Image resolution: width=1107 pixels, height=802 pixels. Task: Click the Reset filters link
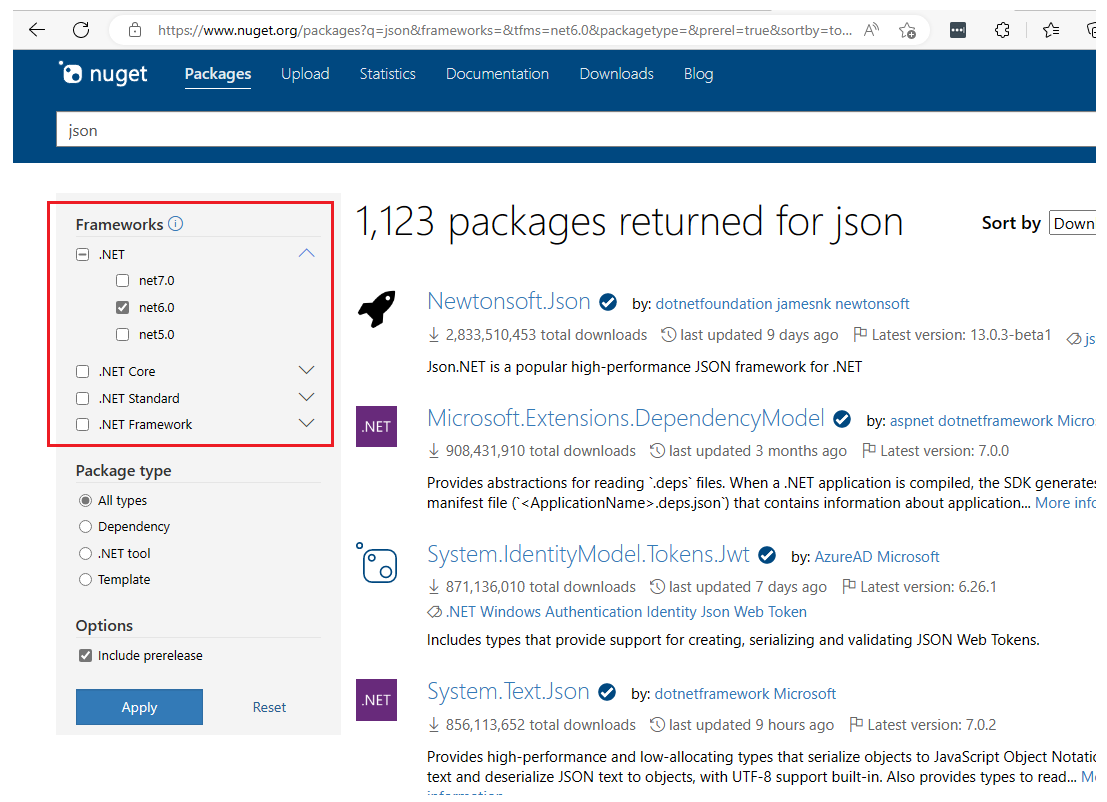[x=269, y=707]
